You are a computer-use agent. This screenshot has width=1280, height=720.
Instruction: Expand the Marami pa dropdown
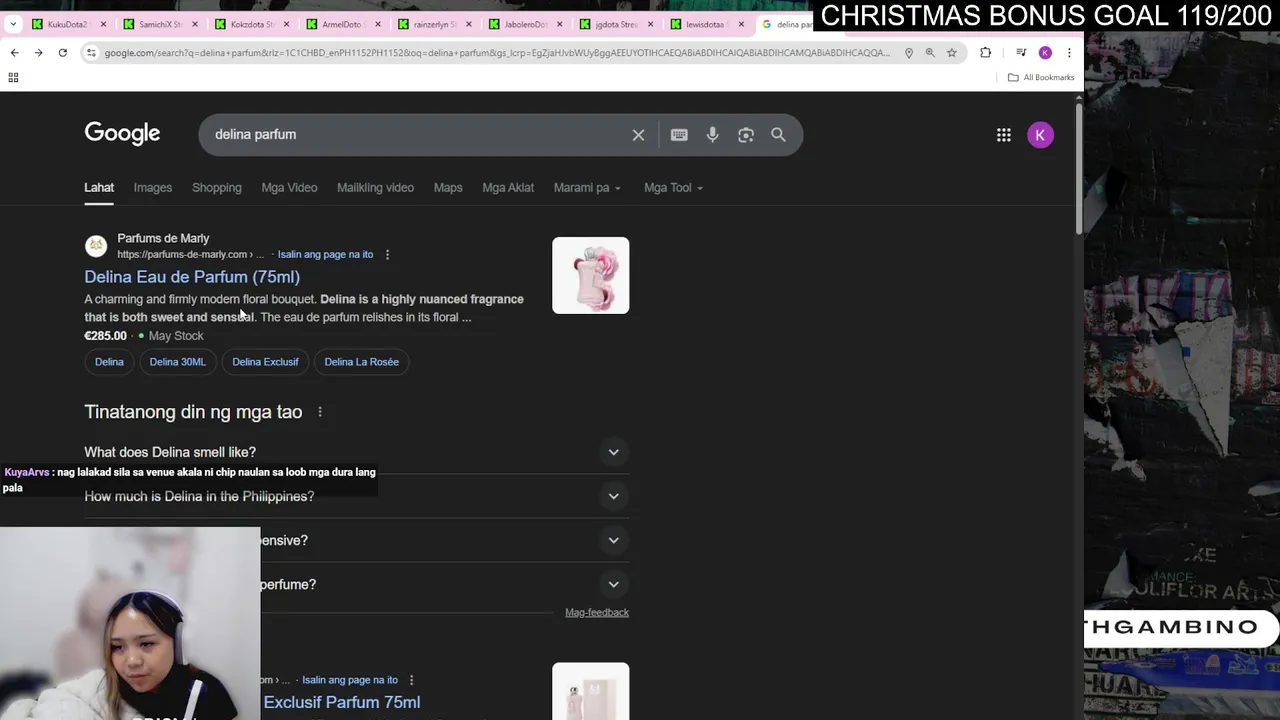click(587, 188)
